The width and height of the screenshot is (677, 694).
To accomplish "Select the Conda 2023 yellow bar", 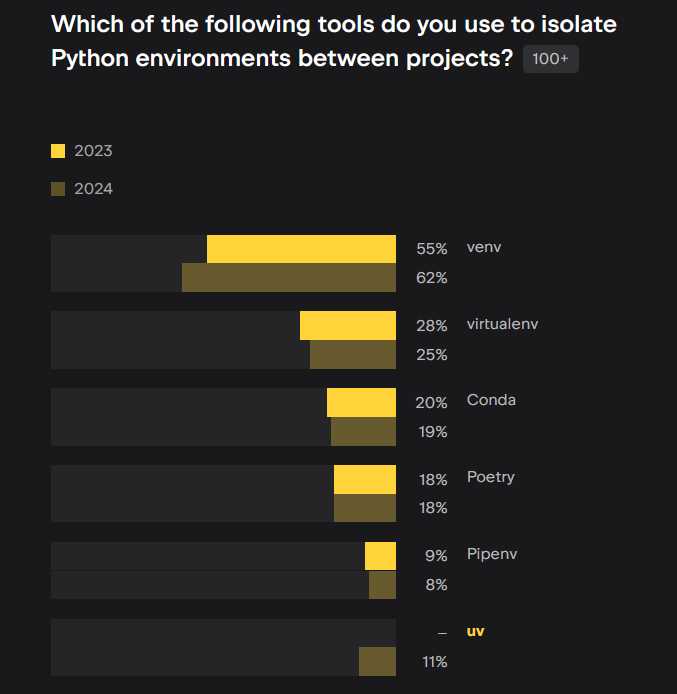I will click(361, 402).
